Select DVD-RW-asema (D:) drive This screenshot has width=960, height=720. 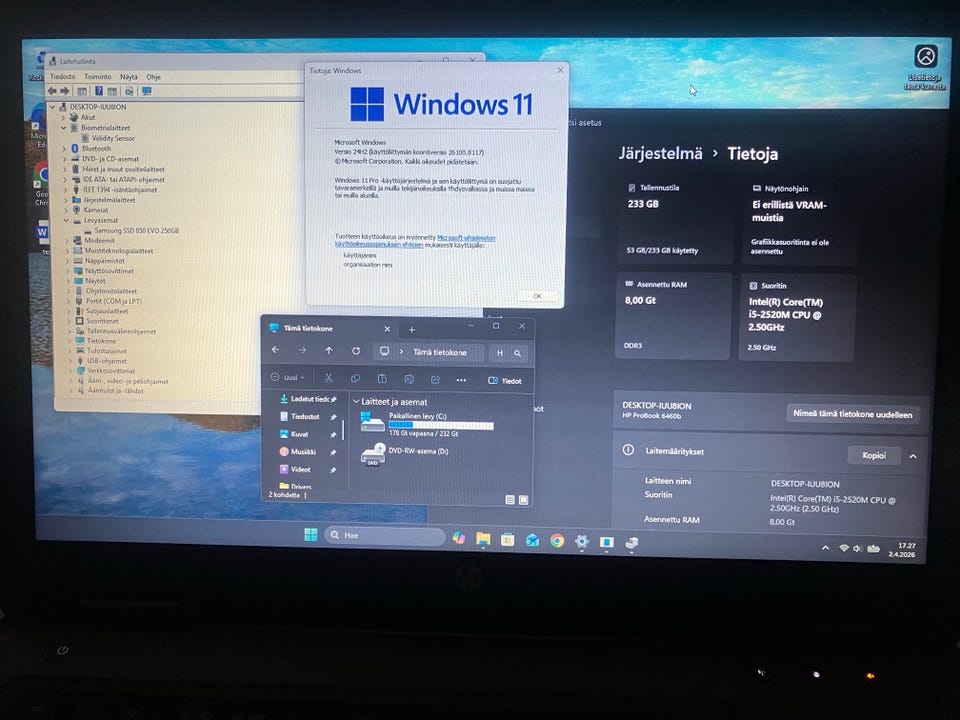pyautogui.click(x=405, y=456)
